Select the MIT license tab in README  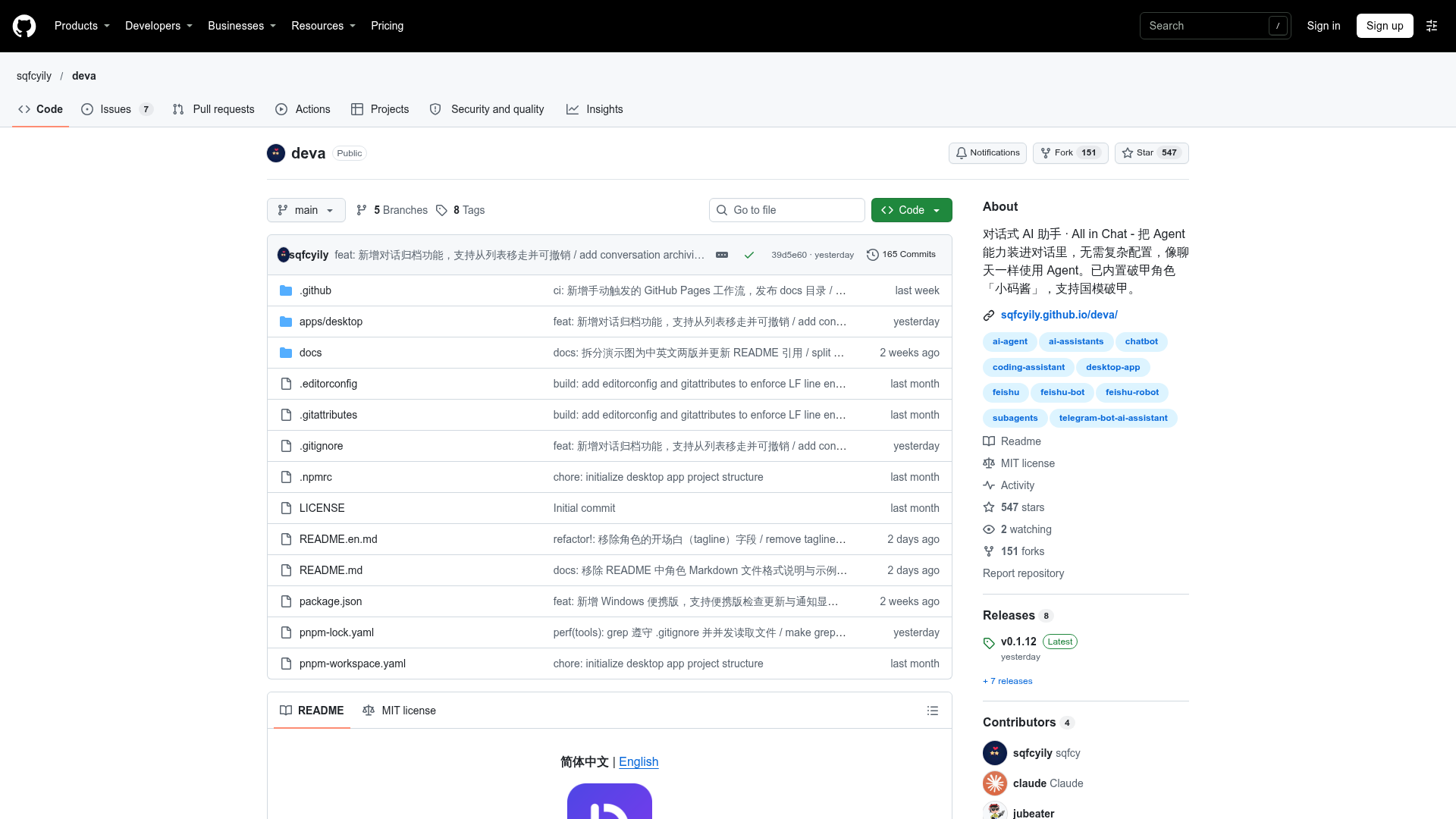[400, 711]
